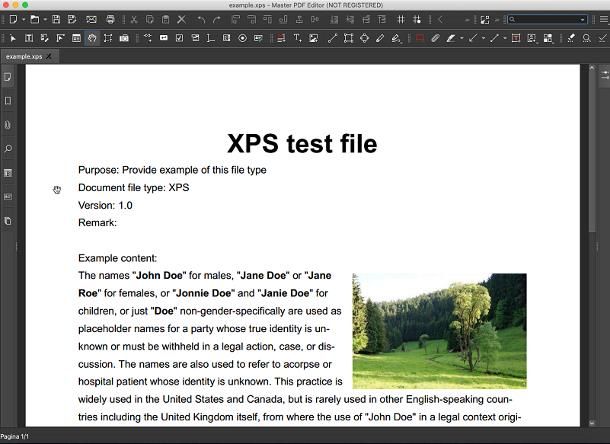Image resolution: width=610 pixels, height=444 pixels.
Task: Click the scrollbar up arrow
Action: pos(592,68)
